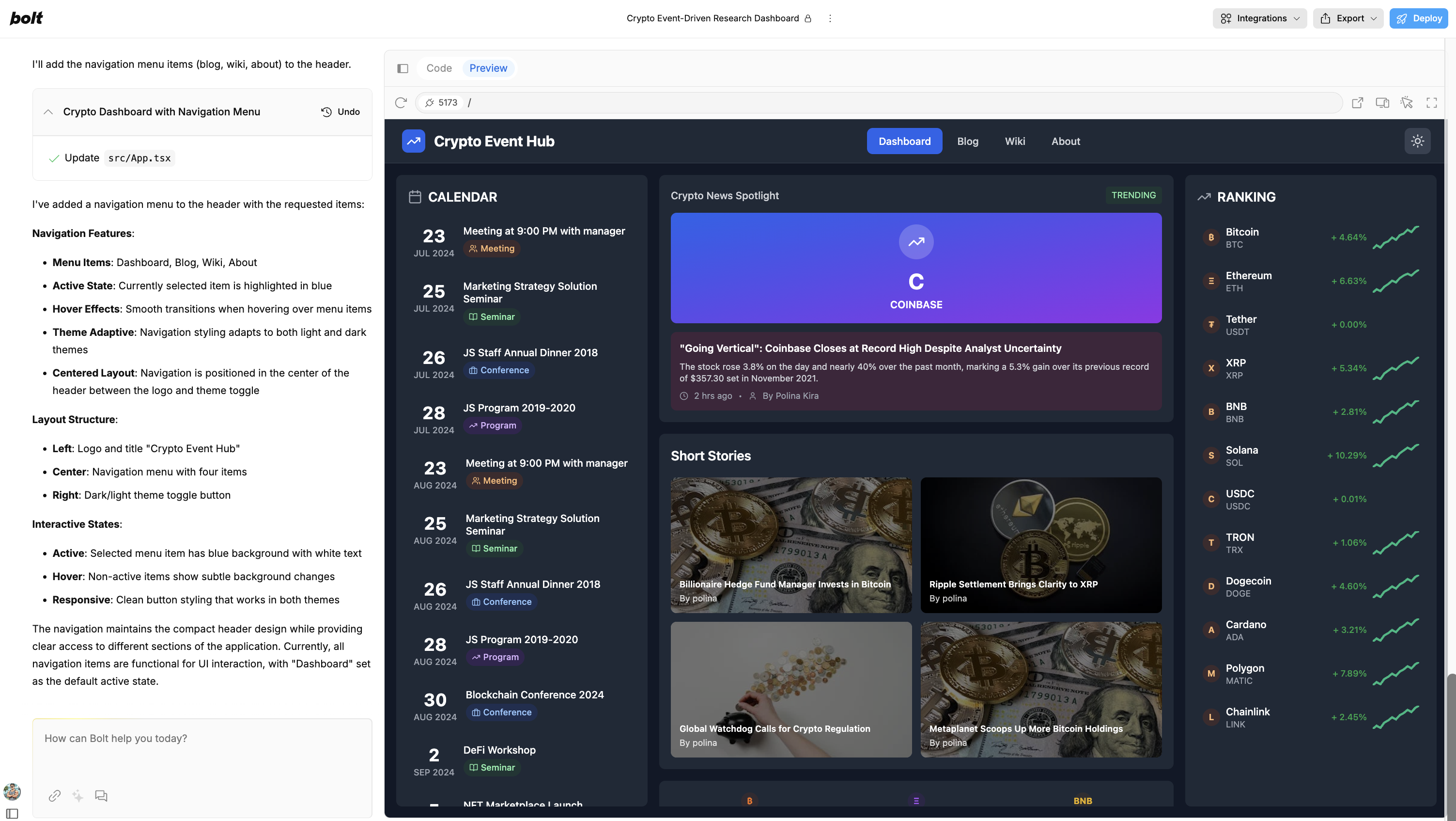Click the Chainlink L coin icon in ranking
Viewport: 1456px width, 821px height.
1211,717
